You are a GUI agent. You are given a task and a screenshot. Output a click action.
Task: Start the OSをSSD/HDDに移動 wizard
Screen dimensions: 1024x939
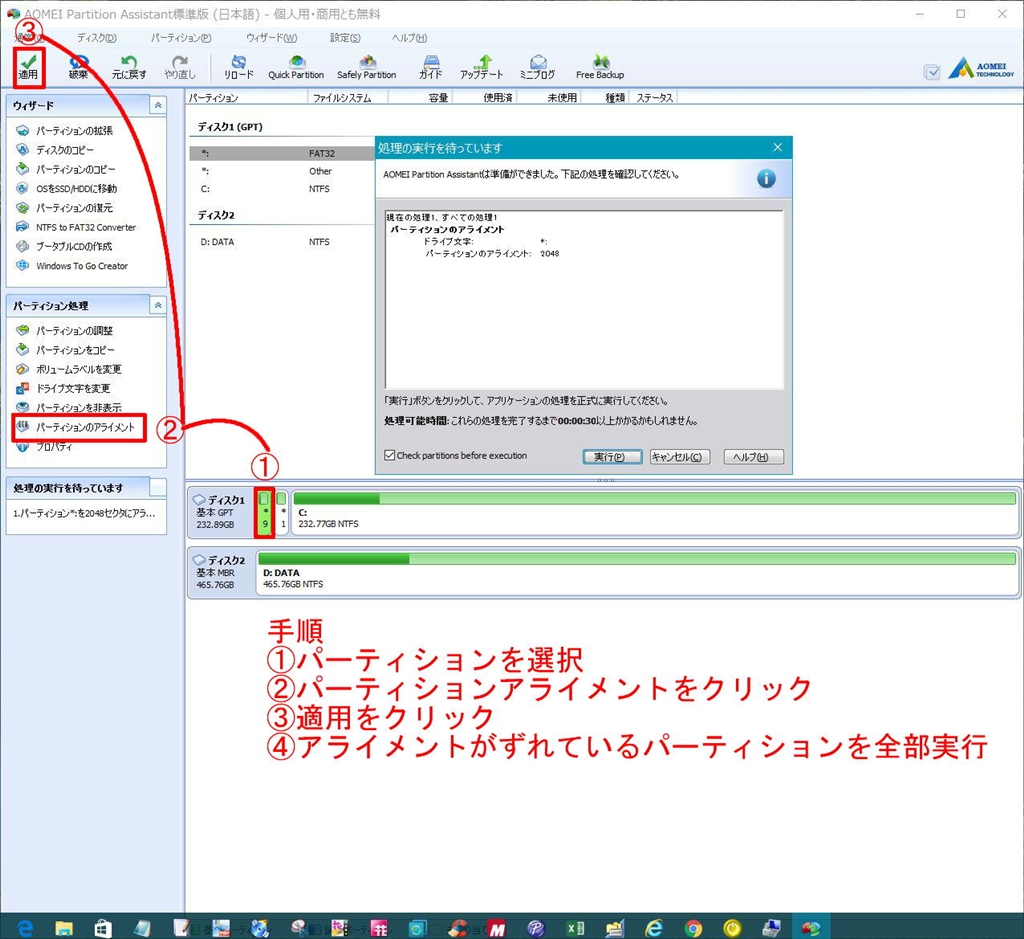(67, 188)
